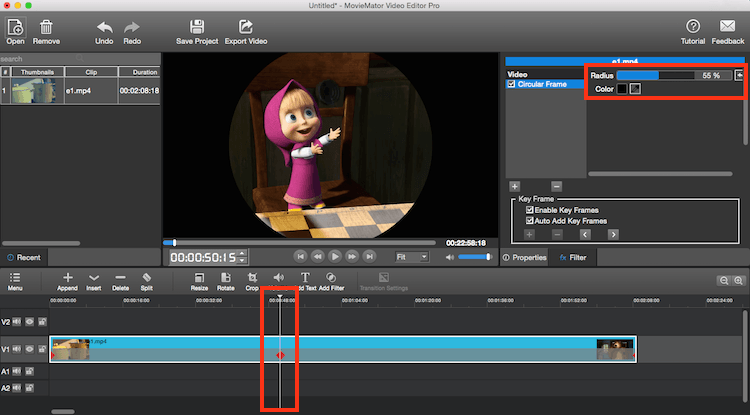Mute the A1 audio track
Image resolution: width=750 pixels, height=415 pixels.
tap(17, 371)
